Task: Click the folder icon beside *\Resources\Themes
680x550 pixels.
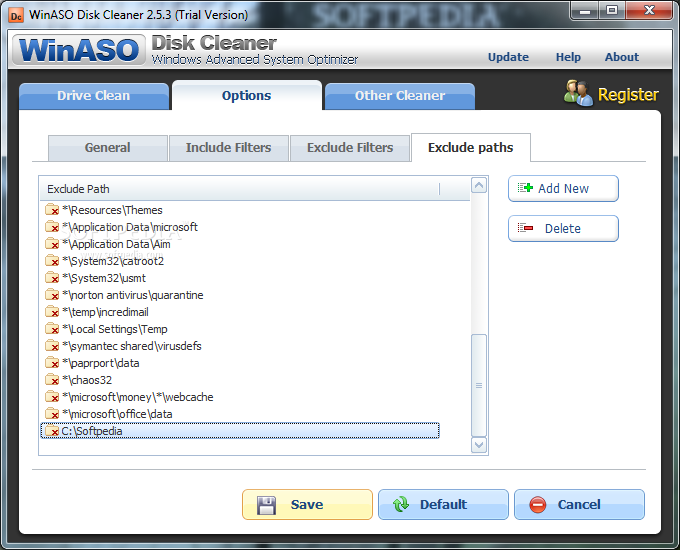Action: point(52,210)
